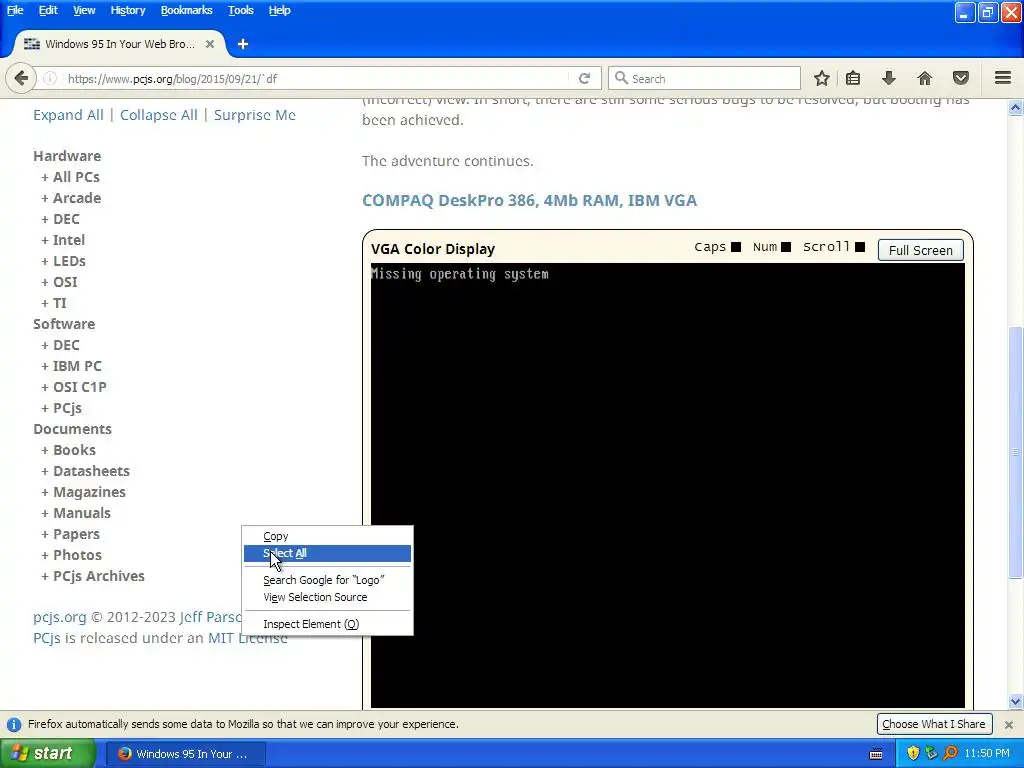Expand the Arcade section
1024x768 pixels.
(71, 198)
